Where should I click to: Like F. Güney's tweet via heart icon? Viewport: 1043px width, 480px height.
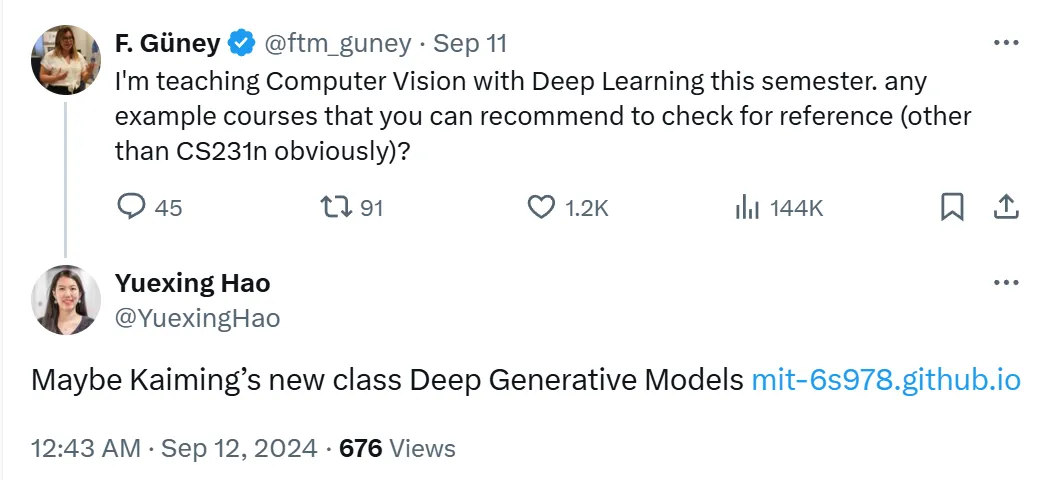point(541,208)
